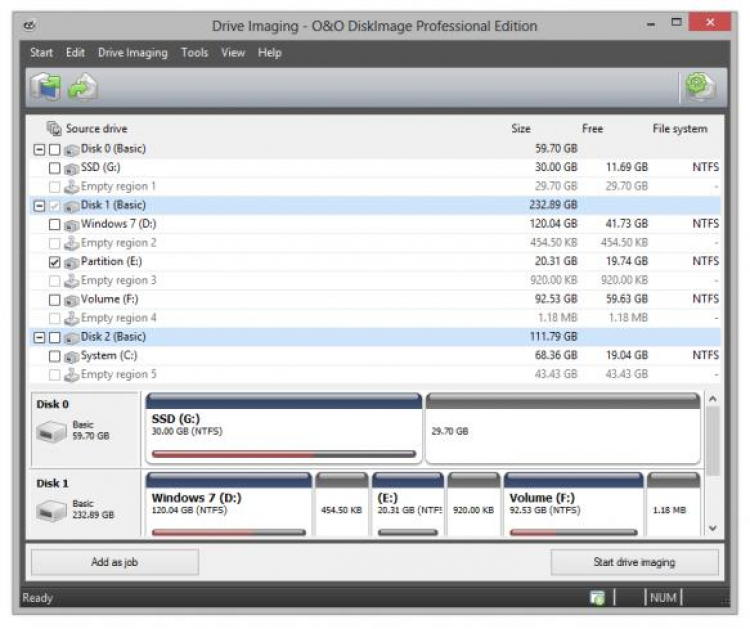Sort by the Size column header
Image resolution: width=750 pixels, height=629 pixels.
[x=520, y=129]
